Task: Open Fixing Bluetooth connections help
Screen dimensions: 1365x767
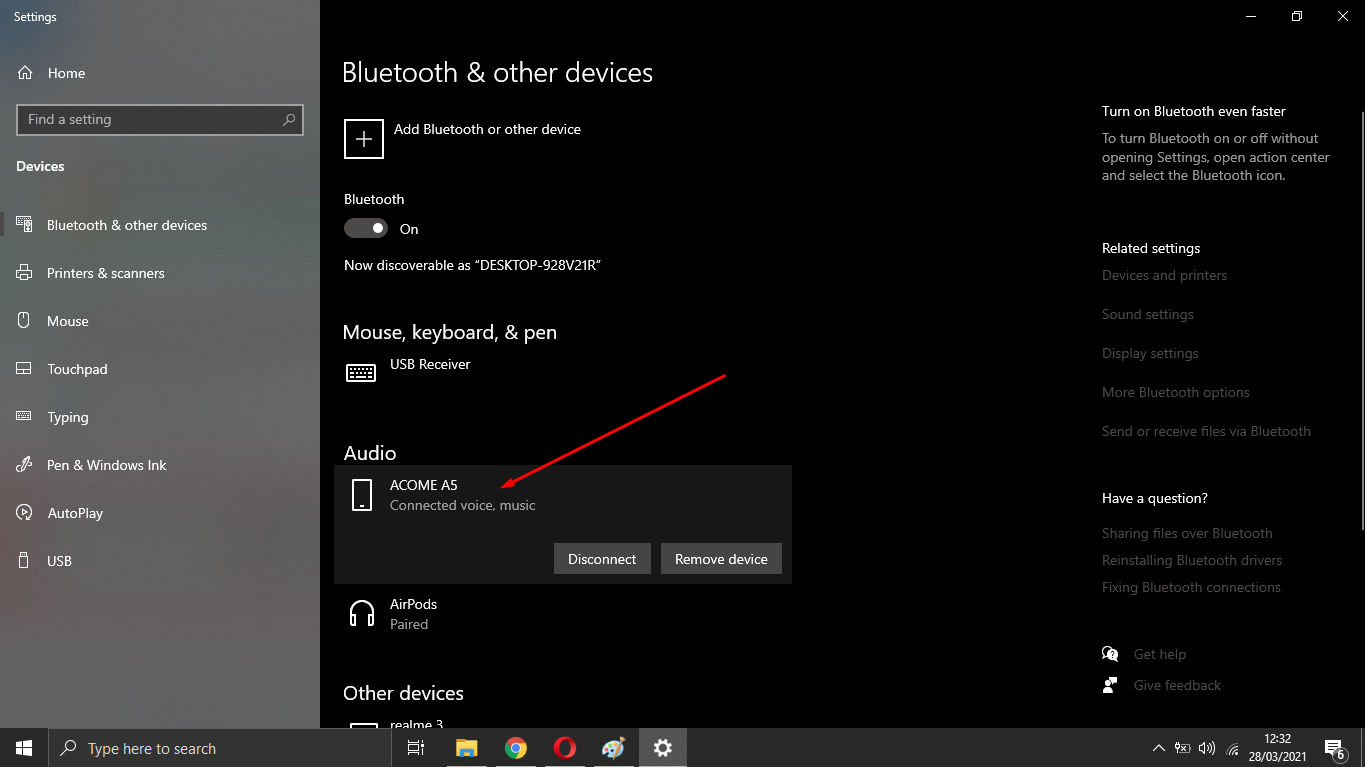Action: pos(1191,587)
